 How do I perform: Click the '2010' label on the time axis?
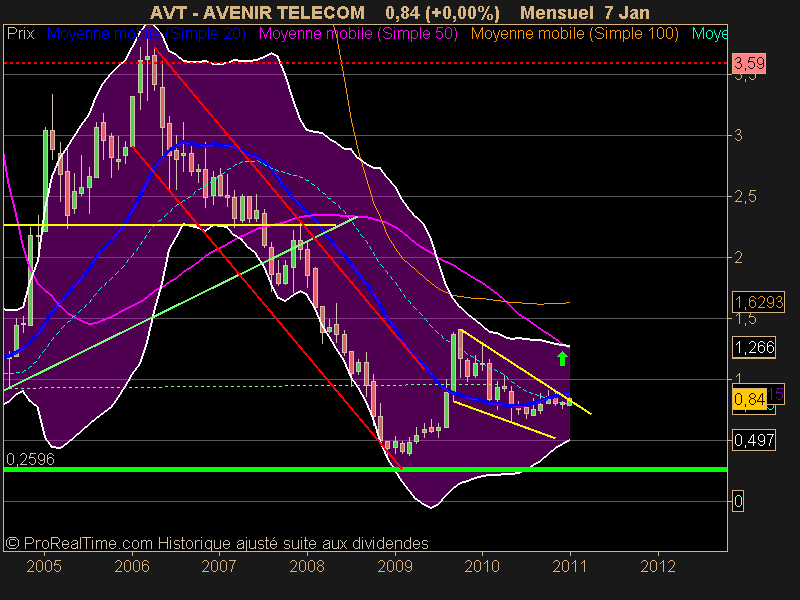482,566
